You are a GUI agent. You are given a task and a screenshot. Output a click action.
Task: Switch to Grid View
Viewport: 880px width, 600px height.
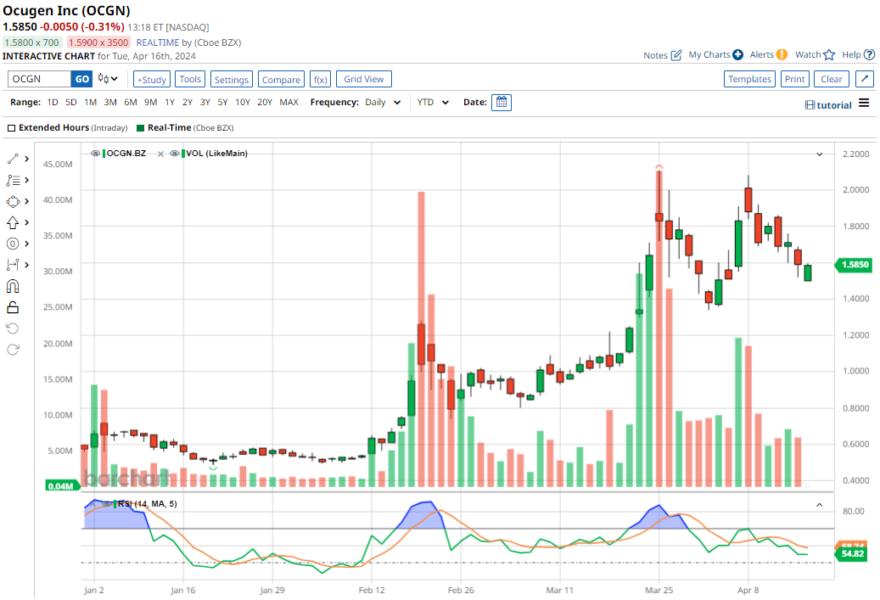tap(364, 79)
